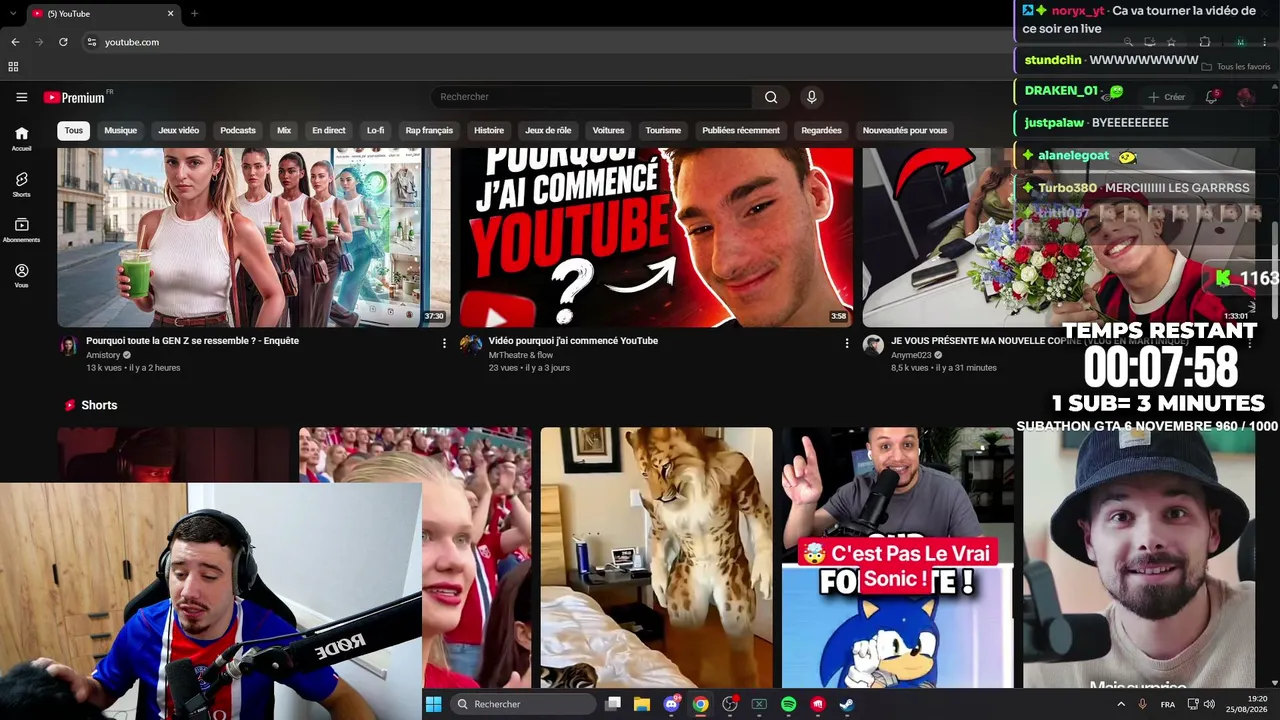Open the Vous profile section
The width and height of the screenshot is (1280, 720).
click(x=21, y=276)
